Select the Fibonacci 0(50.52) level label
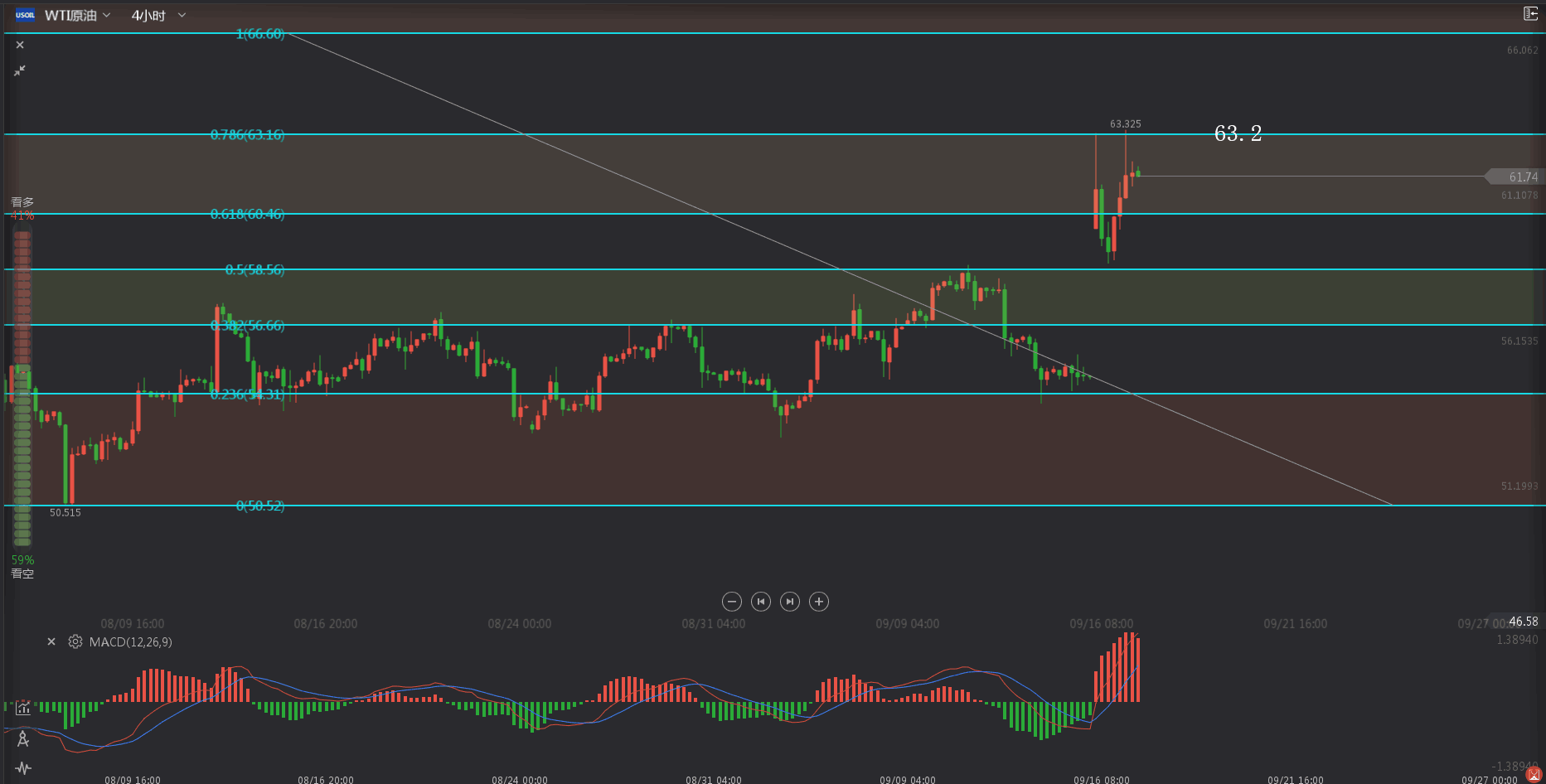Screen dimensions: 1546x784 260,506
